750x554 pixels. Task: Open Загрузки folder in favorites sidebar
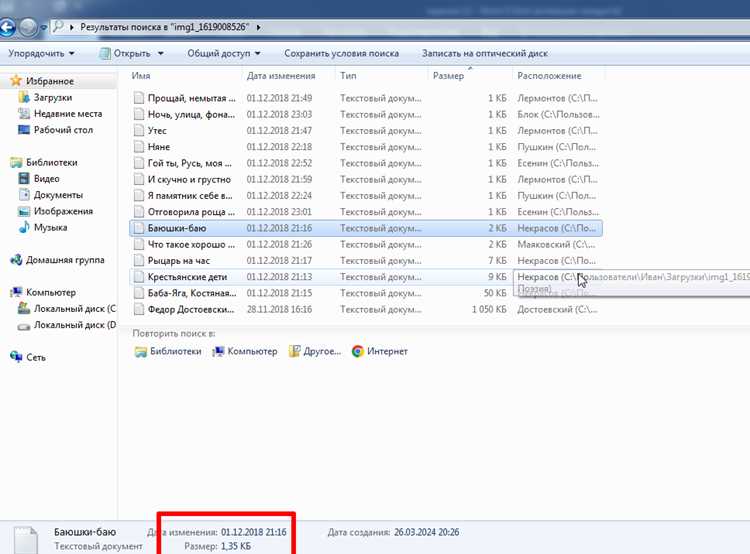[53, 98]
